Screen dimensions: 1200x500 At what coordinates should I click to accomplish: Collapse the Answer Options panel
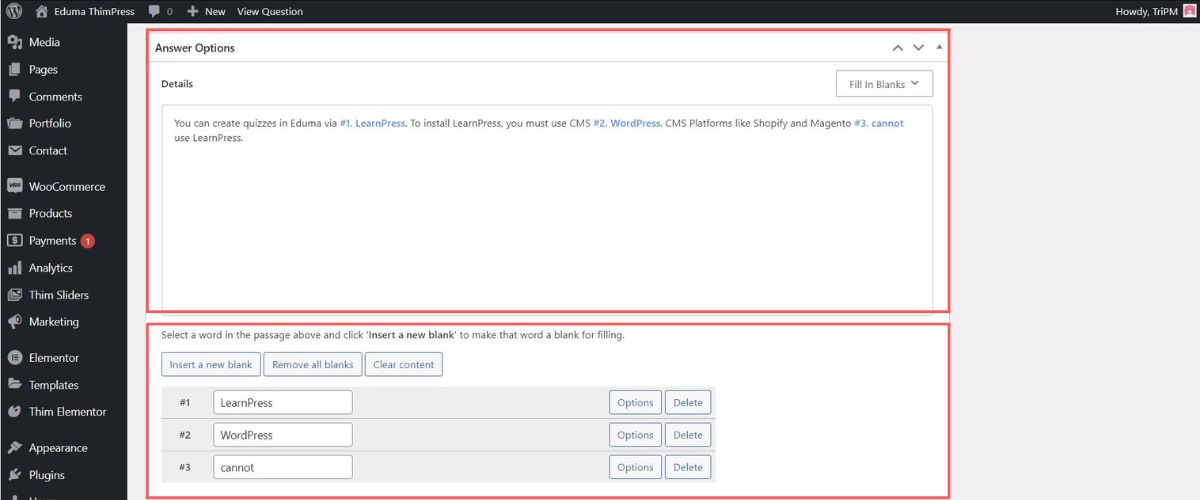click(x=938, y=47)
